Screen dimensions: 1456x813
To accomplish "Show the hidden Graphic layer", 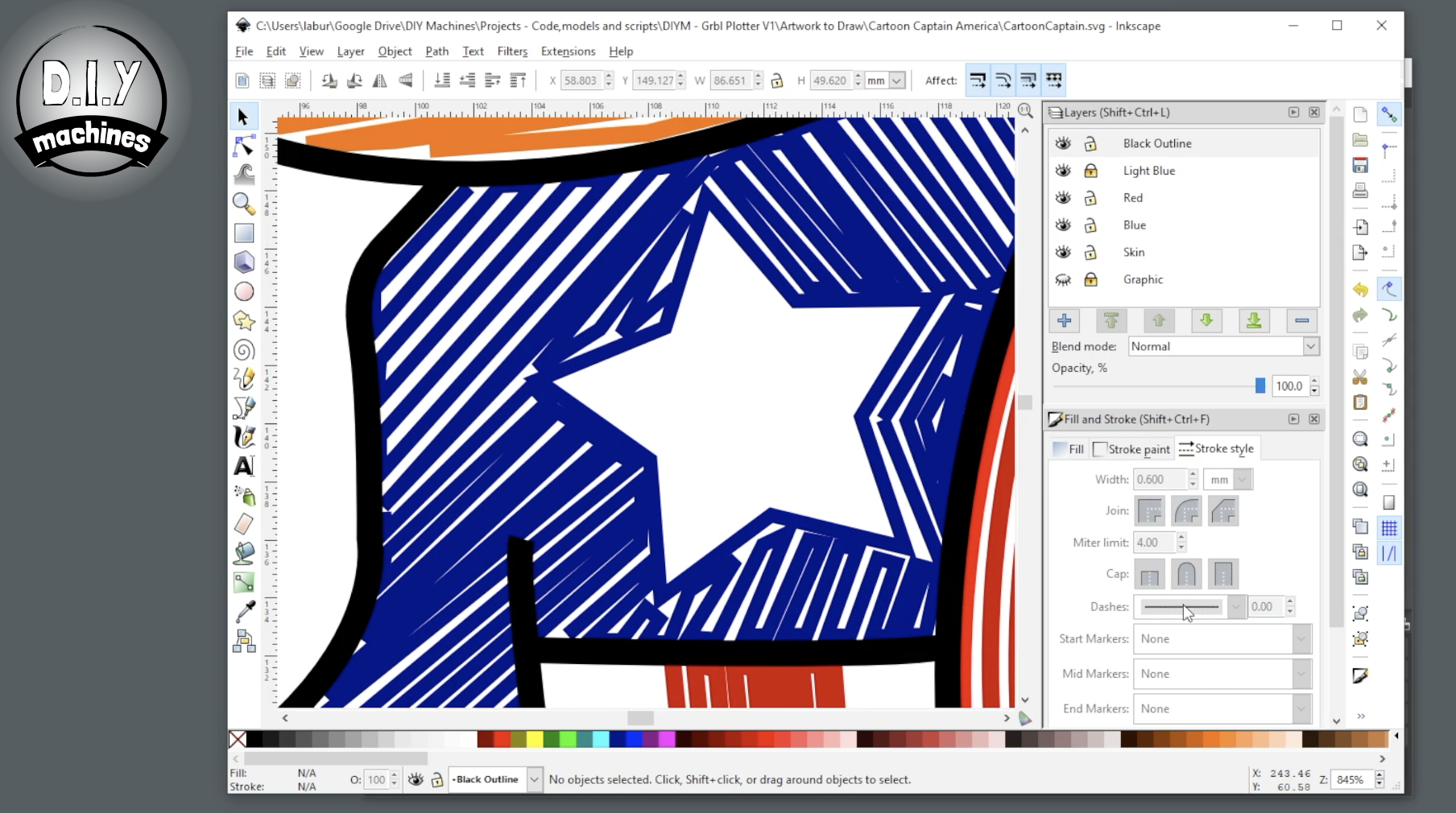I will pyautogui.click(x=1063, y=280).
